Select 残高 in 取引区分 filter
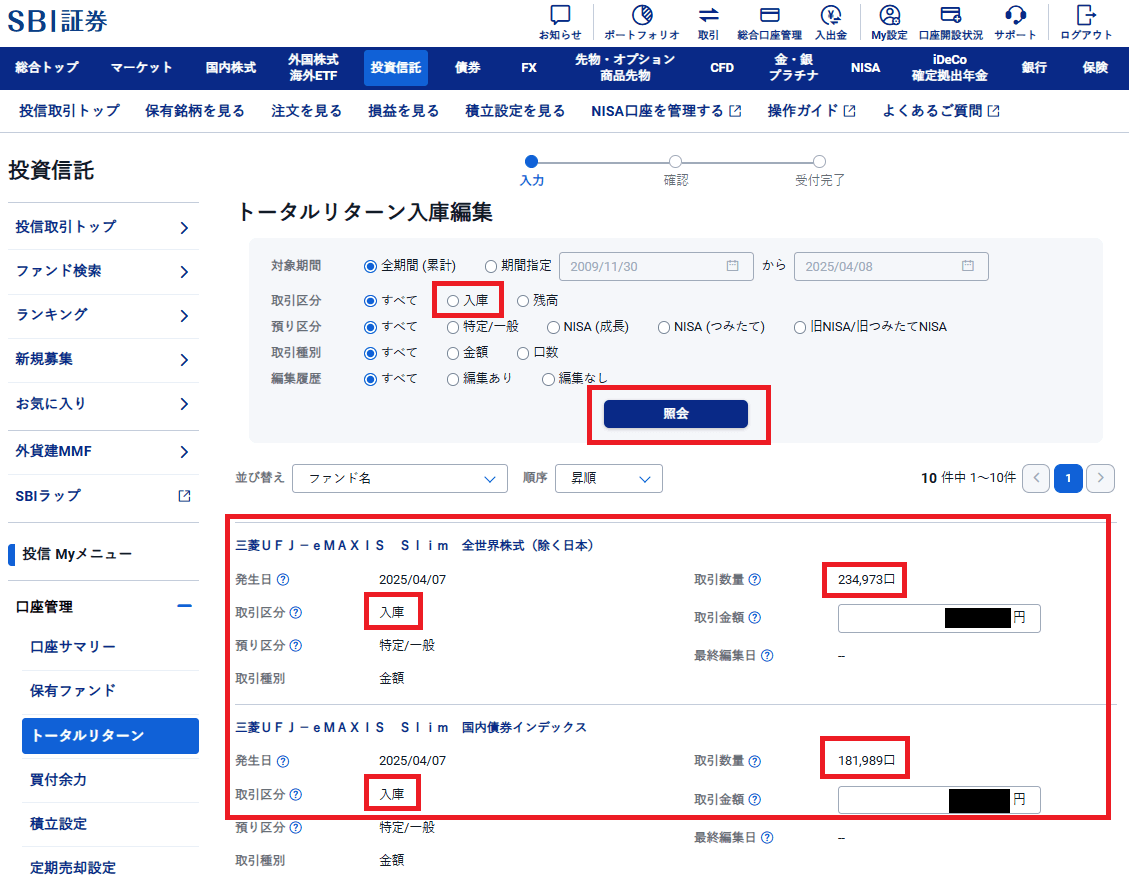Screen dimensions: 1129x878 coord(523,301)
